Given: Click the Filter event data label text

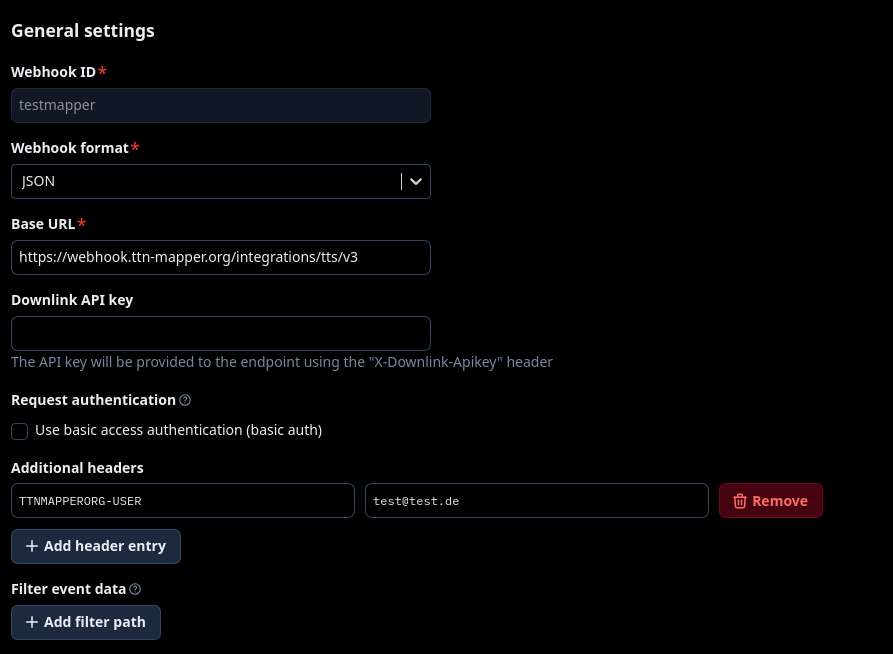Looking at the screenshot, I should pos(68,589).
